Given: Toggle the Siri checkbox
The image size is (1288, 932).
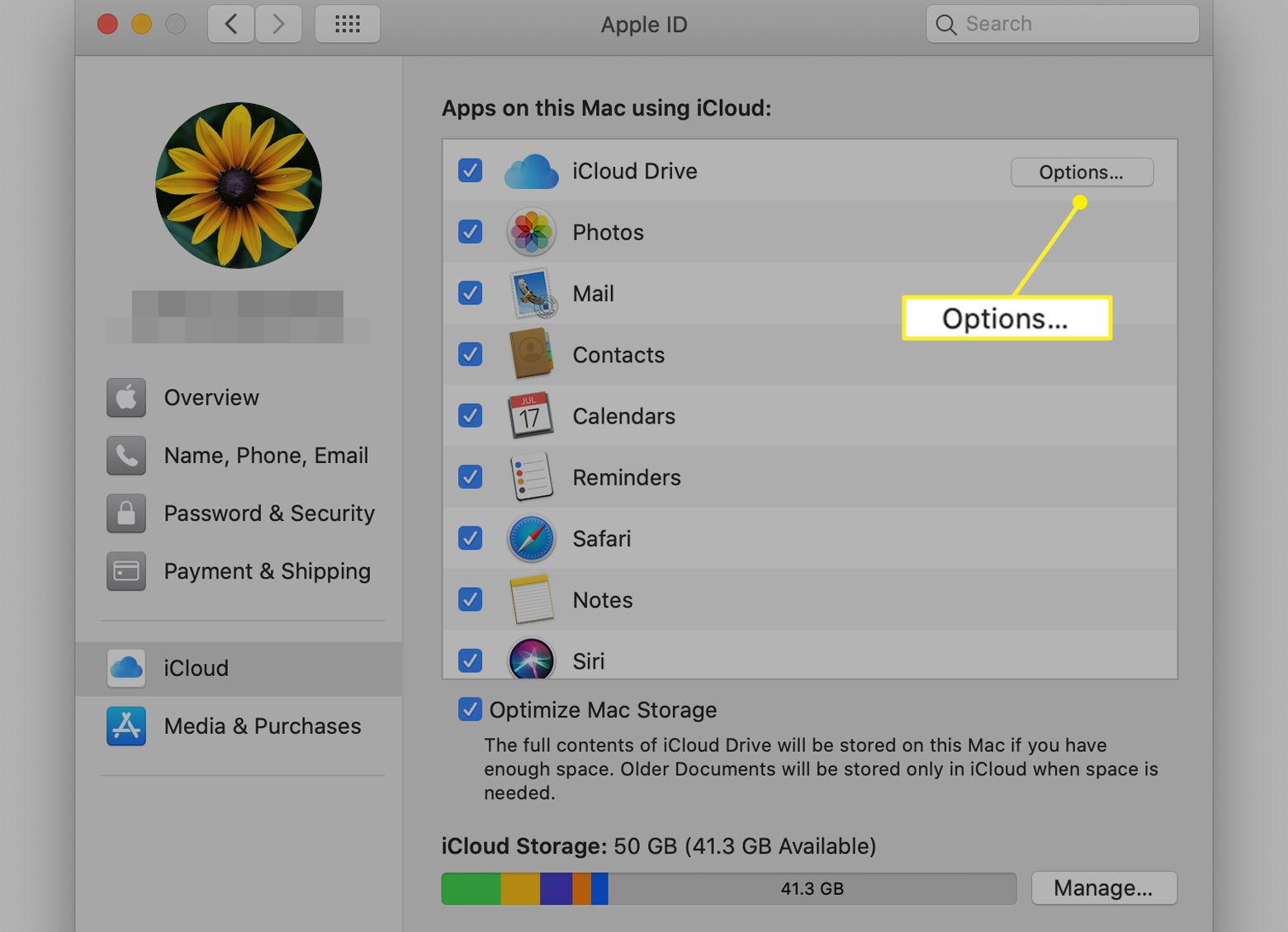Looking at the screenshot, I should pos(470,660).
